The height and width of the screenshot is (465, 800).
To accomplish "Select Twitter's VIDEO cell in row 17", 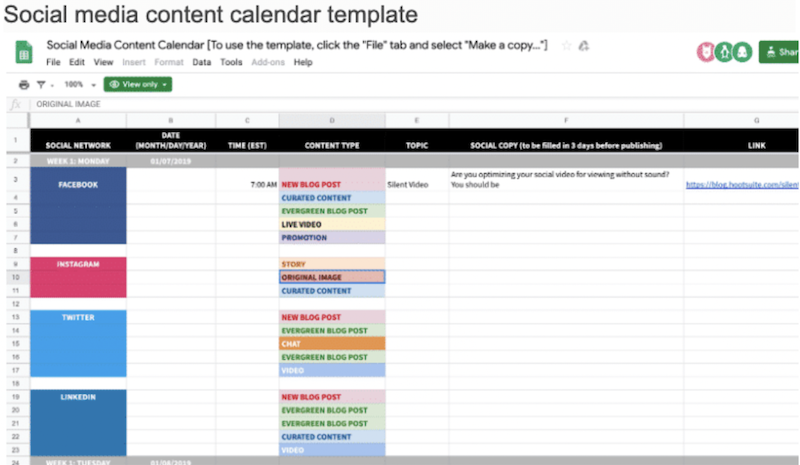I will click(332, 370).
